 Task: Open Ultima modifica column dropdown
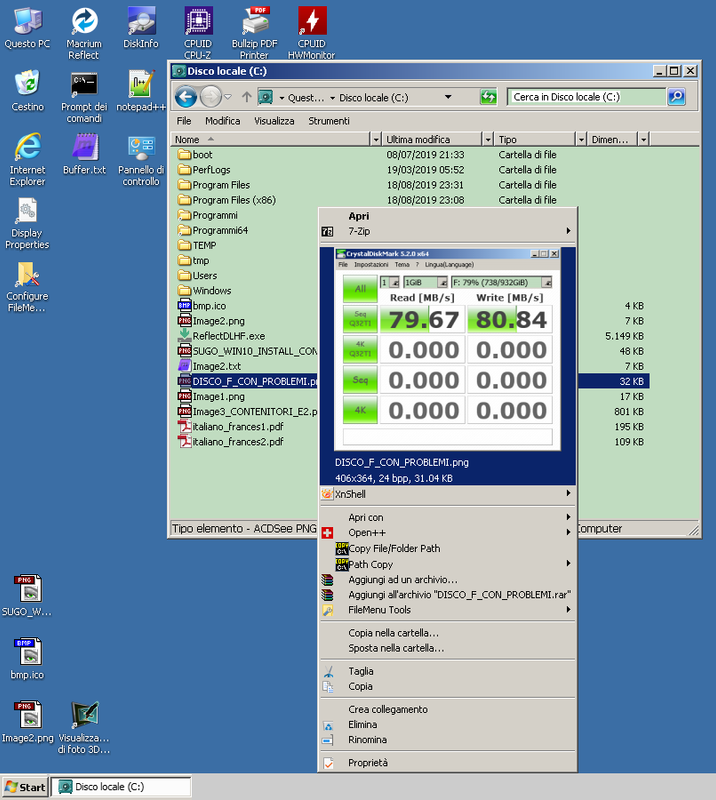click(x=488, y=139)
